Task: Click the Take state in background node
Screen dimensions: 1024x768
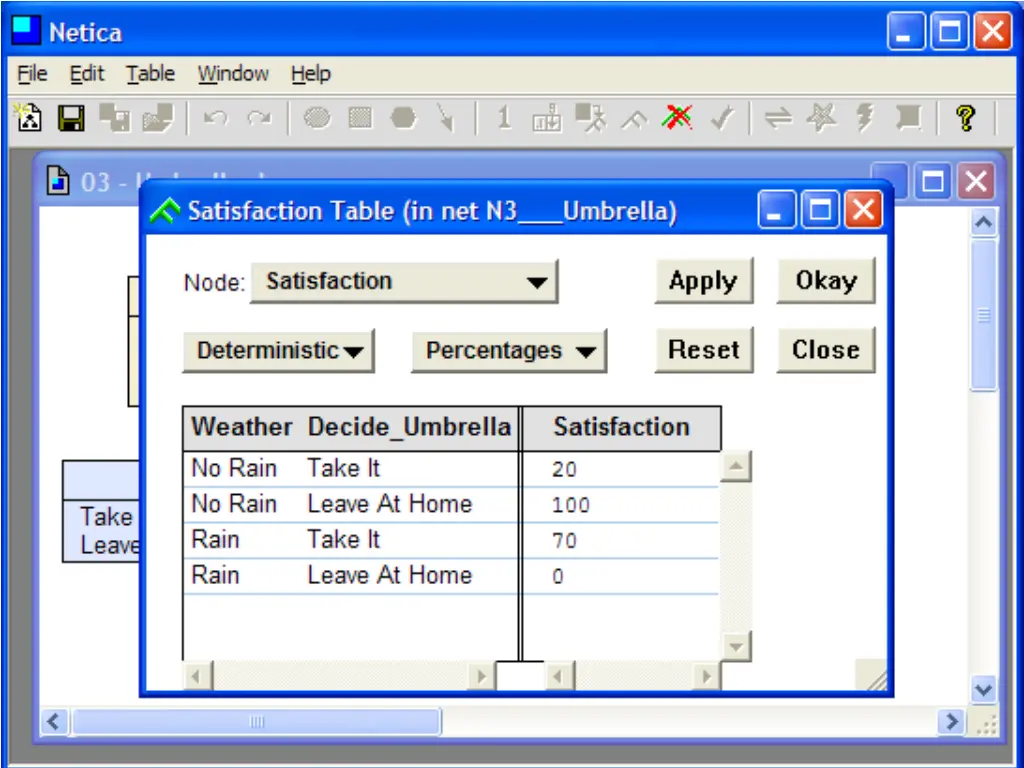Action: point(106,517)
